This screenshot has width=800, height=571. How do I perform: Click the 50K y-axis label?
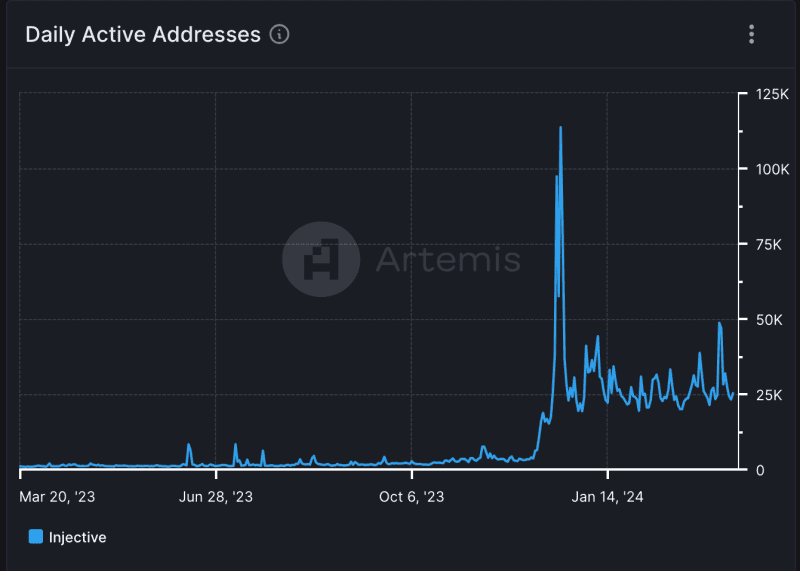(x=769, y=320)
